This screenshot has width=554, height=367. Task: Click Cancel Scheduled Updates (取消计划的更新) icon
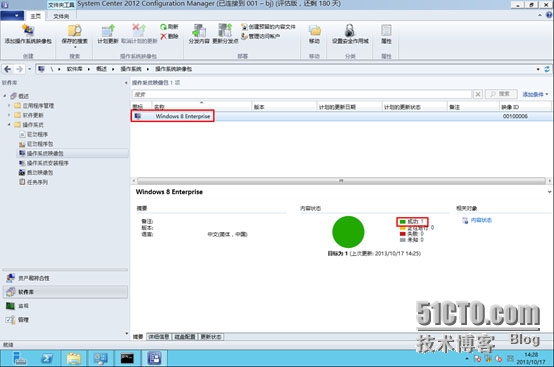click(x=139, y=30)
